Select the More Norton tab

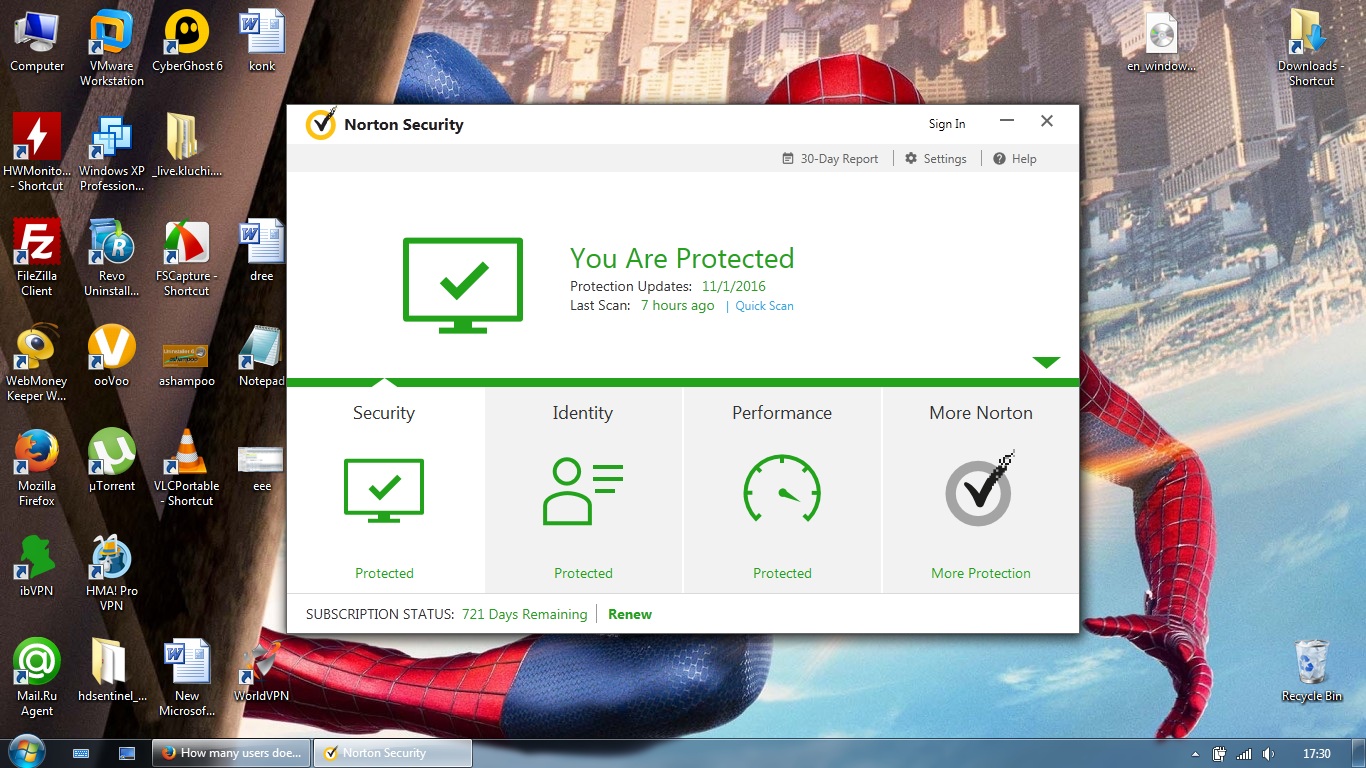click(981, 490)
